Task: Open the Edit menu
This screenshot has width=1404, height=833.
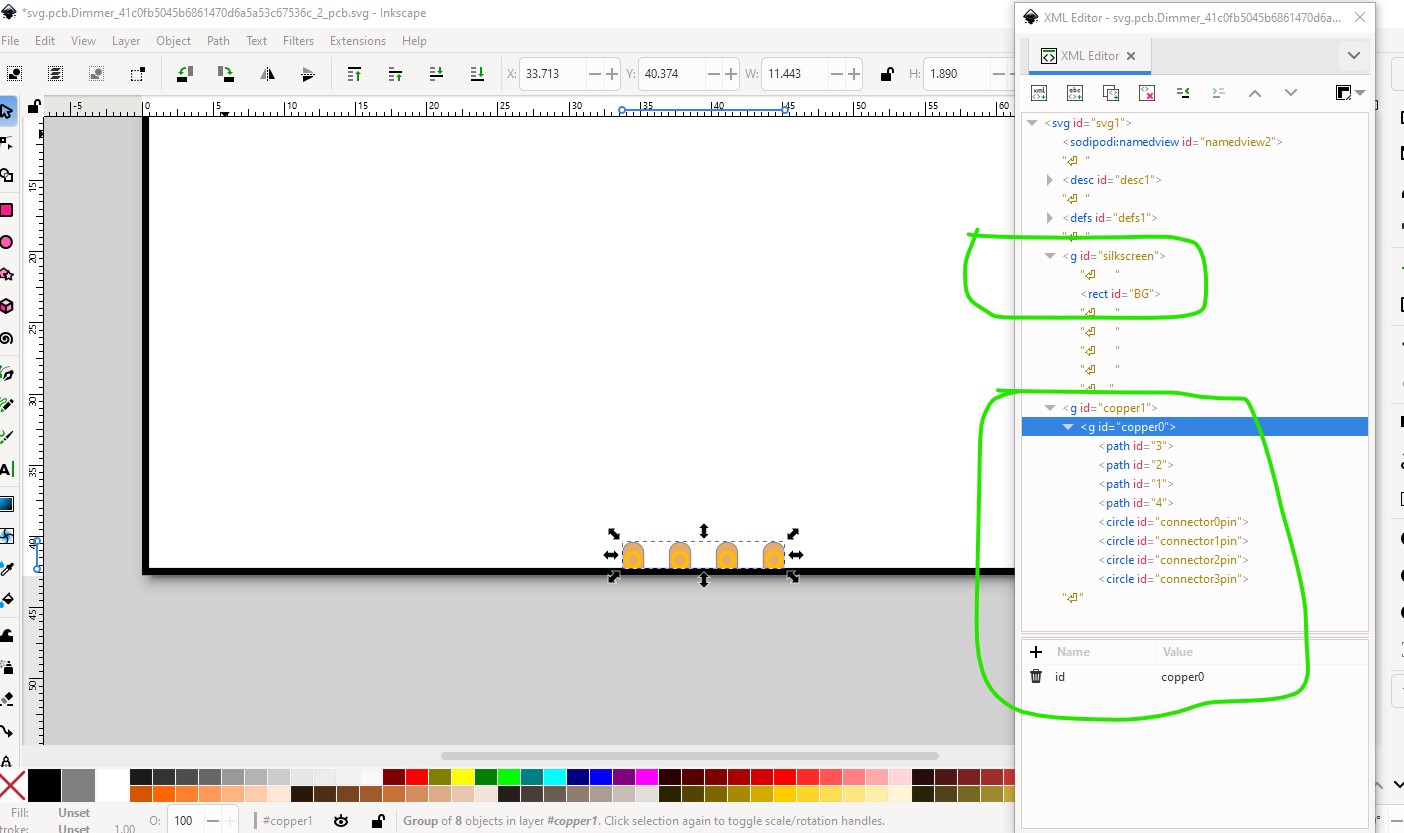Action: 45,41
